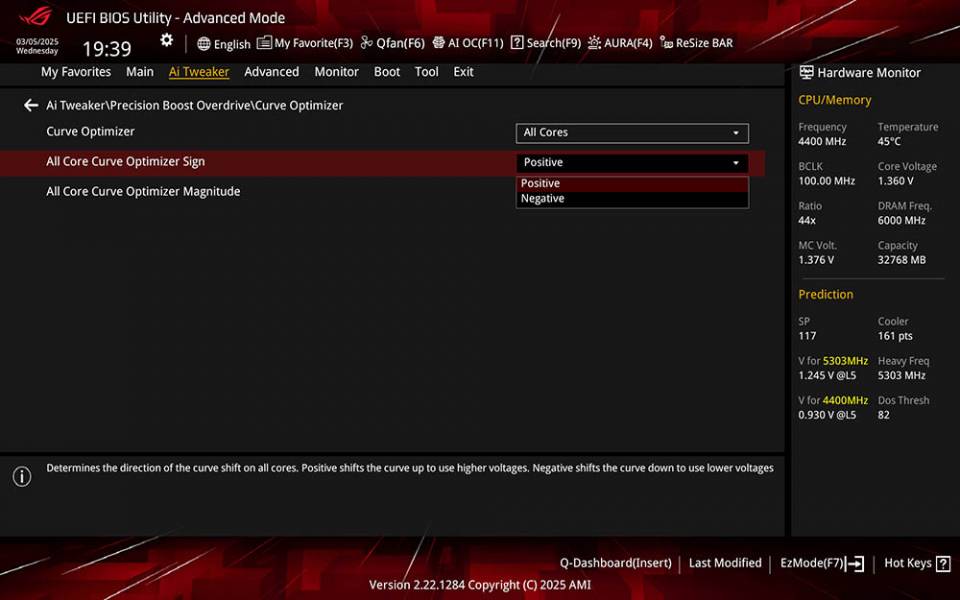The width and height of the screenshot is (960, 600).
Task: Click Last Modified button
Action: click(x=725, y=563)
